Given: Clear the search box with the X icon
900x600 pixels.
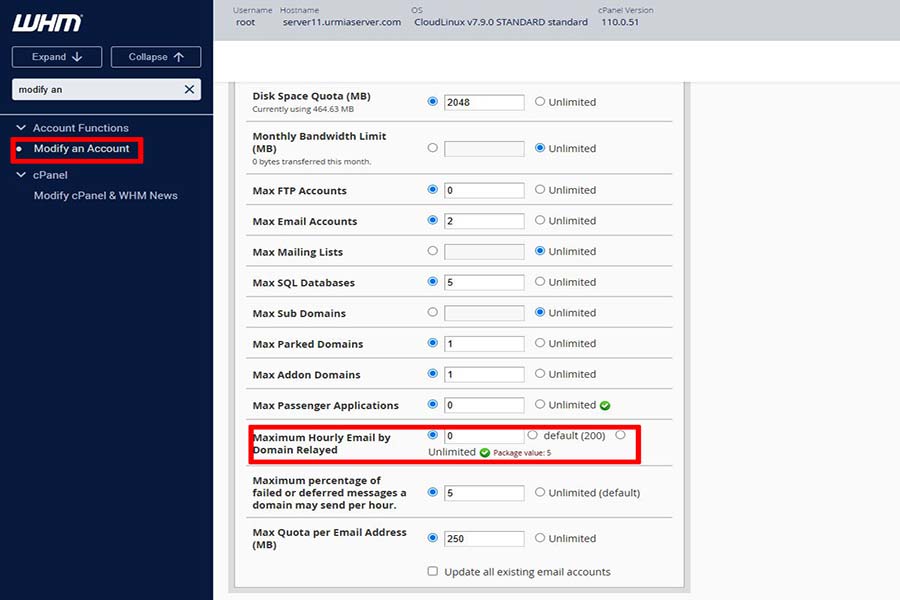Looking at the screenshot, I should 189,90.
